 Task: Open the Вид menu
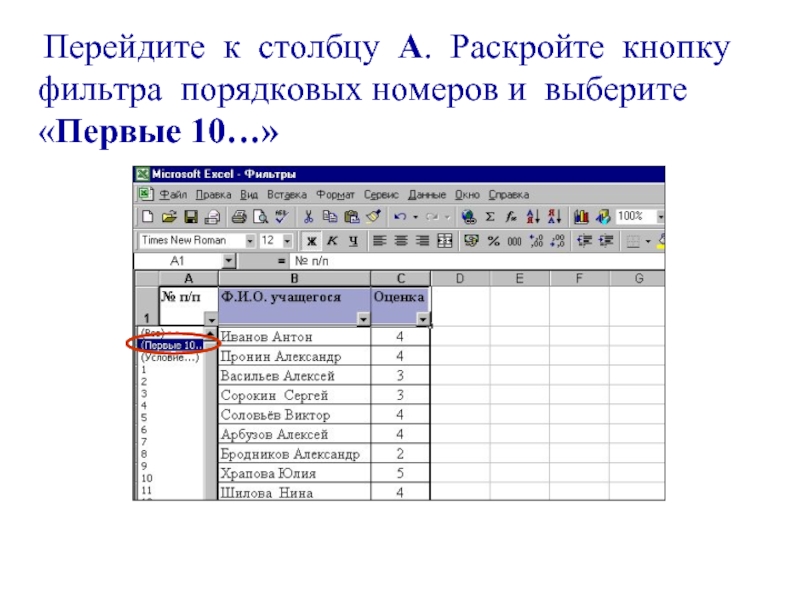[249, 194]
